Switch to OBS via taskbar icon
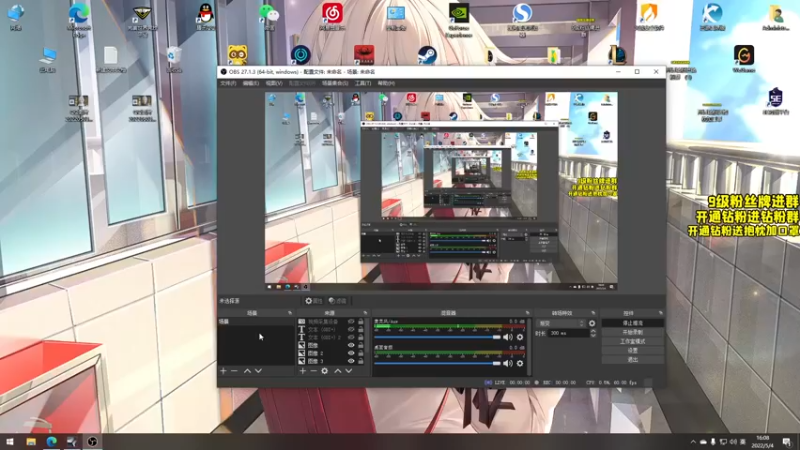The width and height of the screenshot is (800, 450). (x=92, y=441)
